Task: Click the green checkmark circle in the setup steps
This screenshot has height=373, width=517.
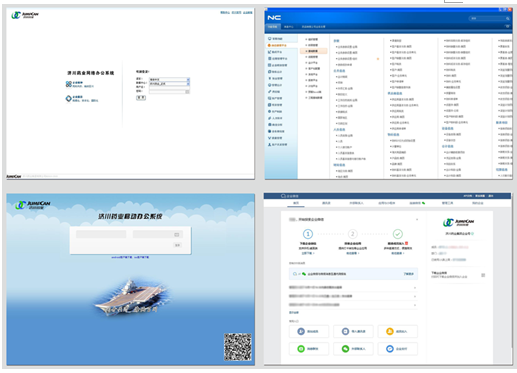Action: (397, 234)
